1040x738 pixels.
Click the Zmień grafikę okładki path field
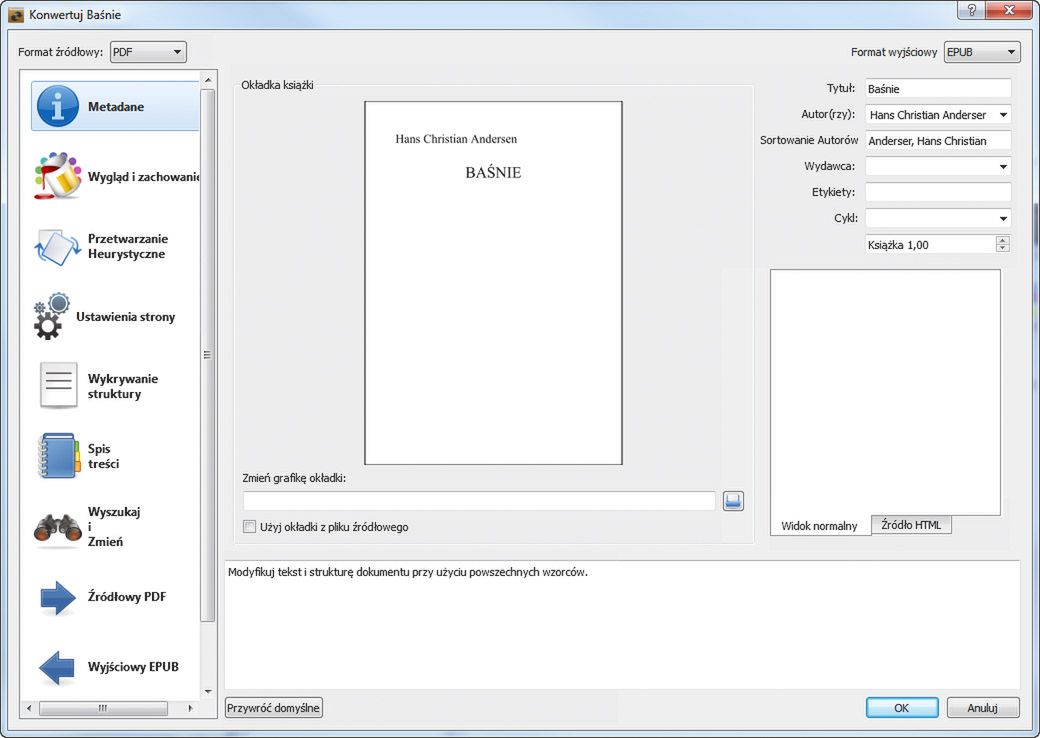coord(479,501)
